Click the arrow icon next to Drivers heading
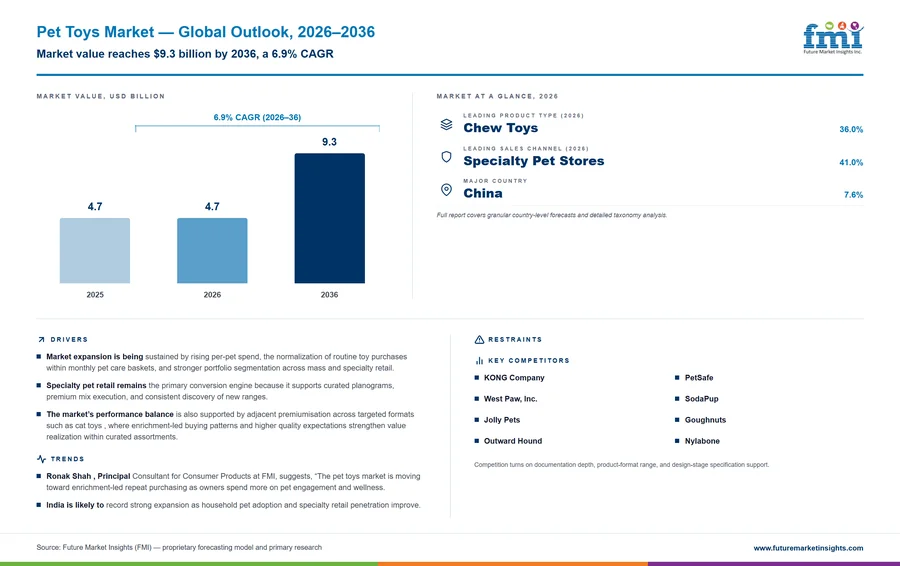 (41, 340)
